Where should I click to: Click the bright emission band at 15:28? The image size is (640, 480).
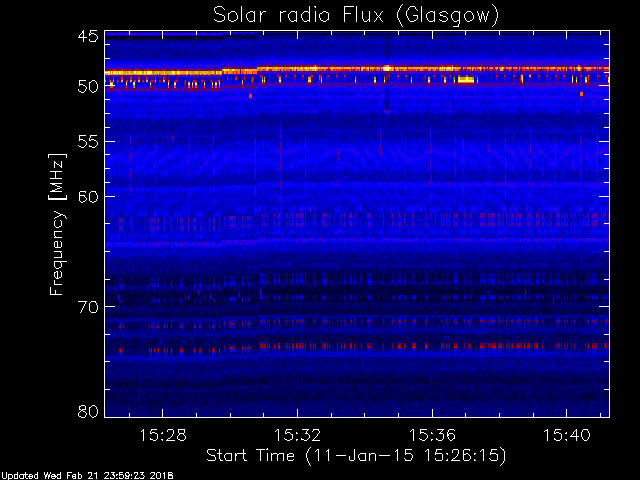tap(167, 73)
